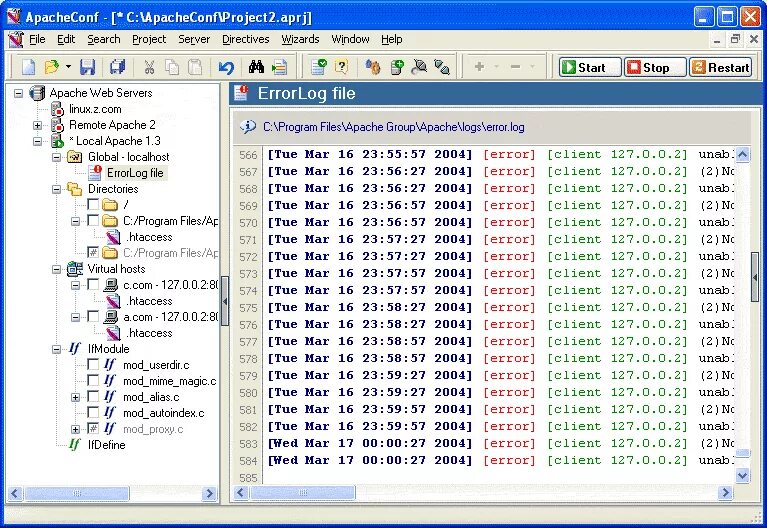Click the Paste clipboard icon
Image resolution: width=767 pixels, height=528 pixels.
pyautogui.click(x=195, y=67)
